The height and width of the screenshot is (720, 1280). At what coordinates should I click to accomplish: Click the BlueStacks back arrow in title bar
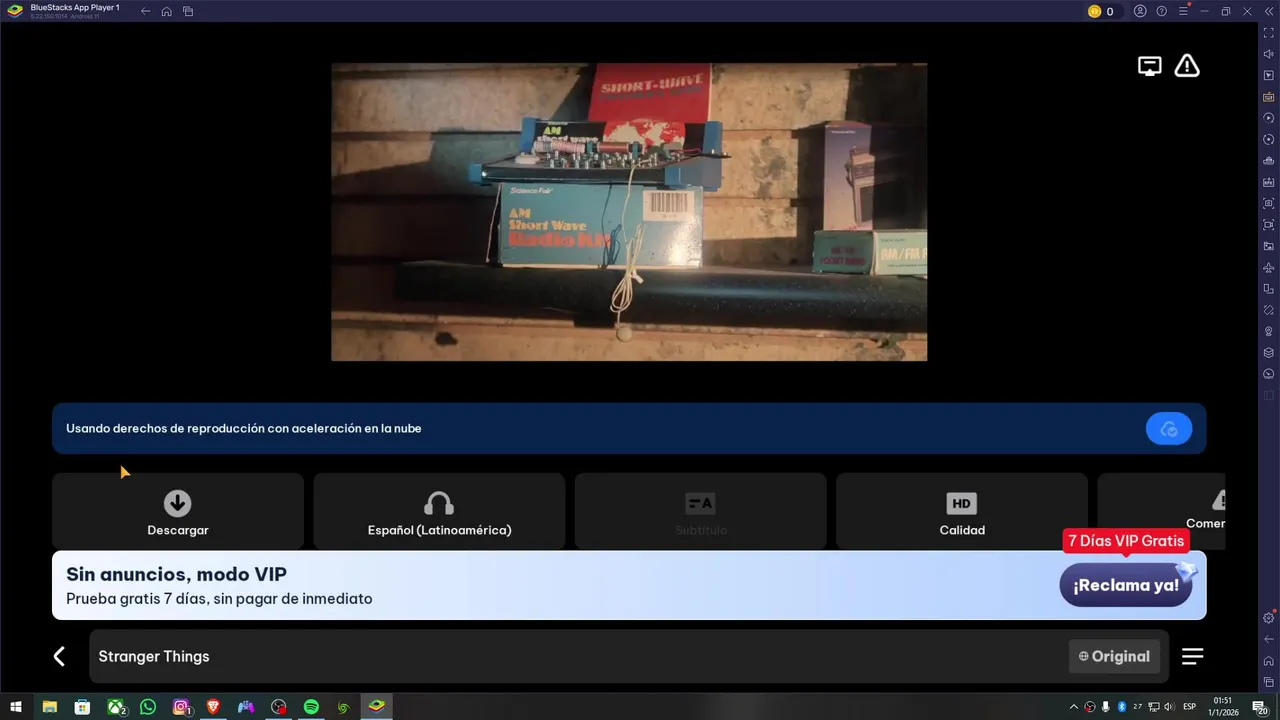click(145, 11)
